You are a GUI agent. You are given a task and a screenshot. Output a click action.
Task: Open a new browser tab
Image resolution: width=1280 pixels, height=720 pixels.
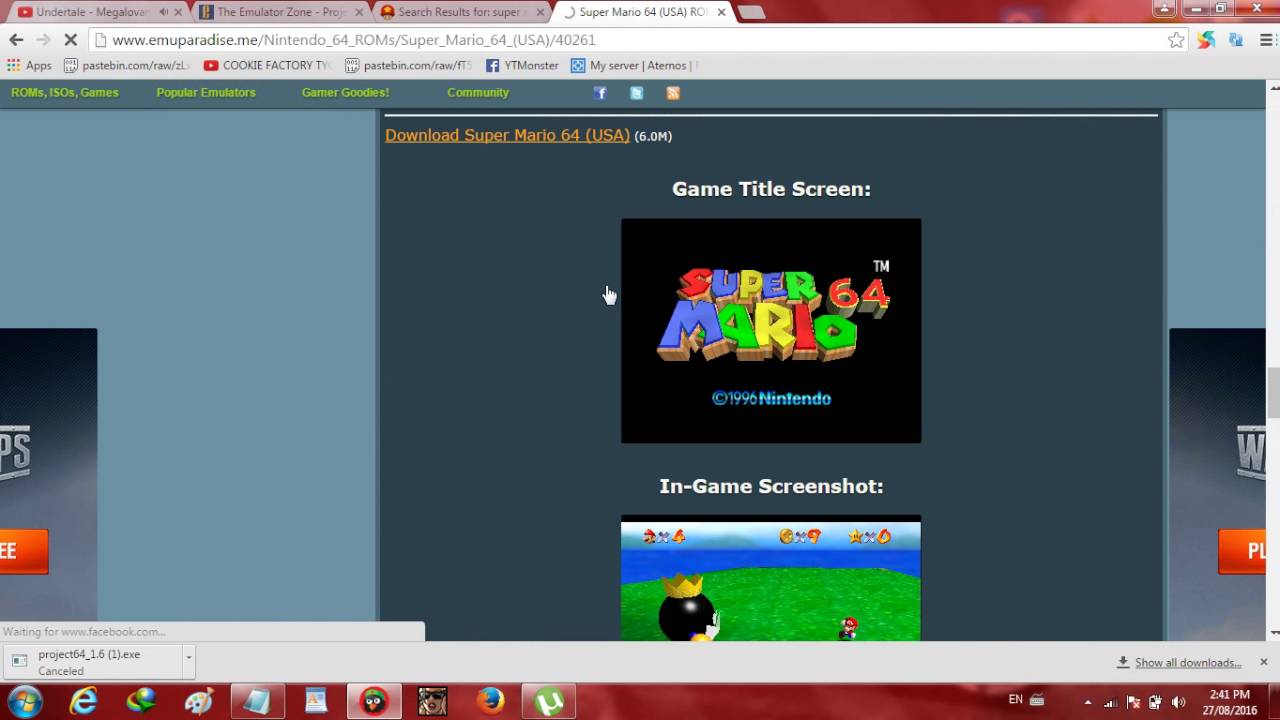point(751,12)
